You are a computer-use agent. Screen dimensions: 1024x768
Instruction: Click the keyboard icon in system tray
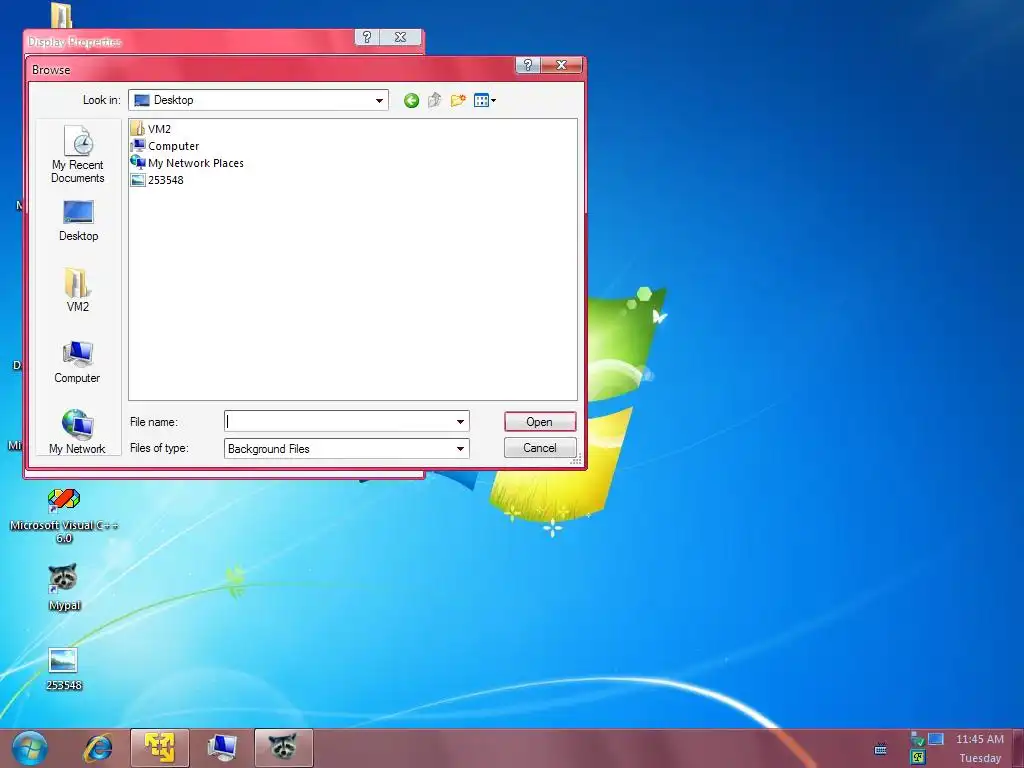coord(880,748)
